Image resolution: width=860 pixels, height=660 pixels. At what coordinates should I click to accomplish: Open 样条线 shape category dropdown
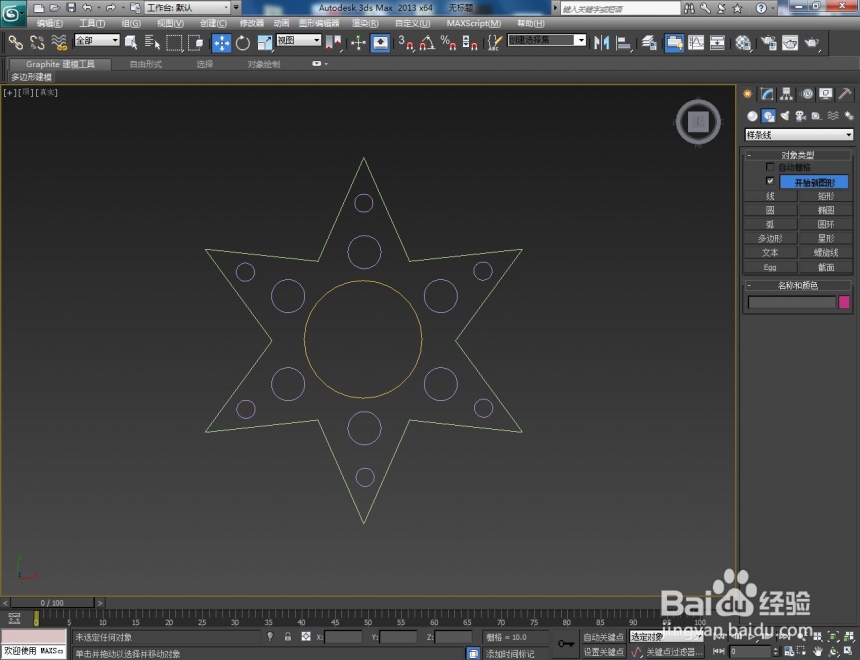click(799, 134)
